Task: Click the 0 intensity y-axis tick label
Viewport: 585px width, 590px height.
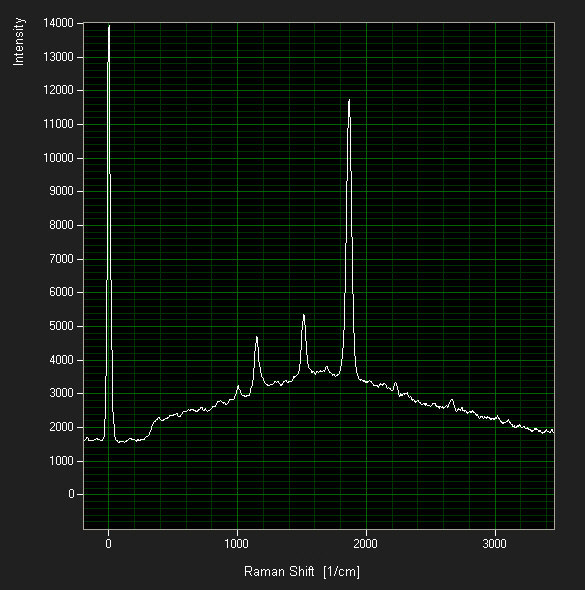Action: pos(71,494)
